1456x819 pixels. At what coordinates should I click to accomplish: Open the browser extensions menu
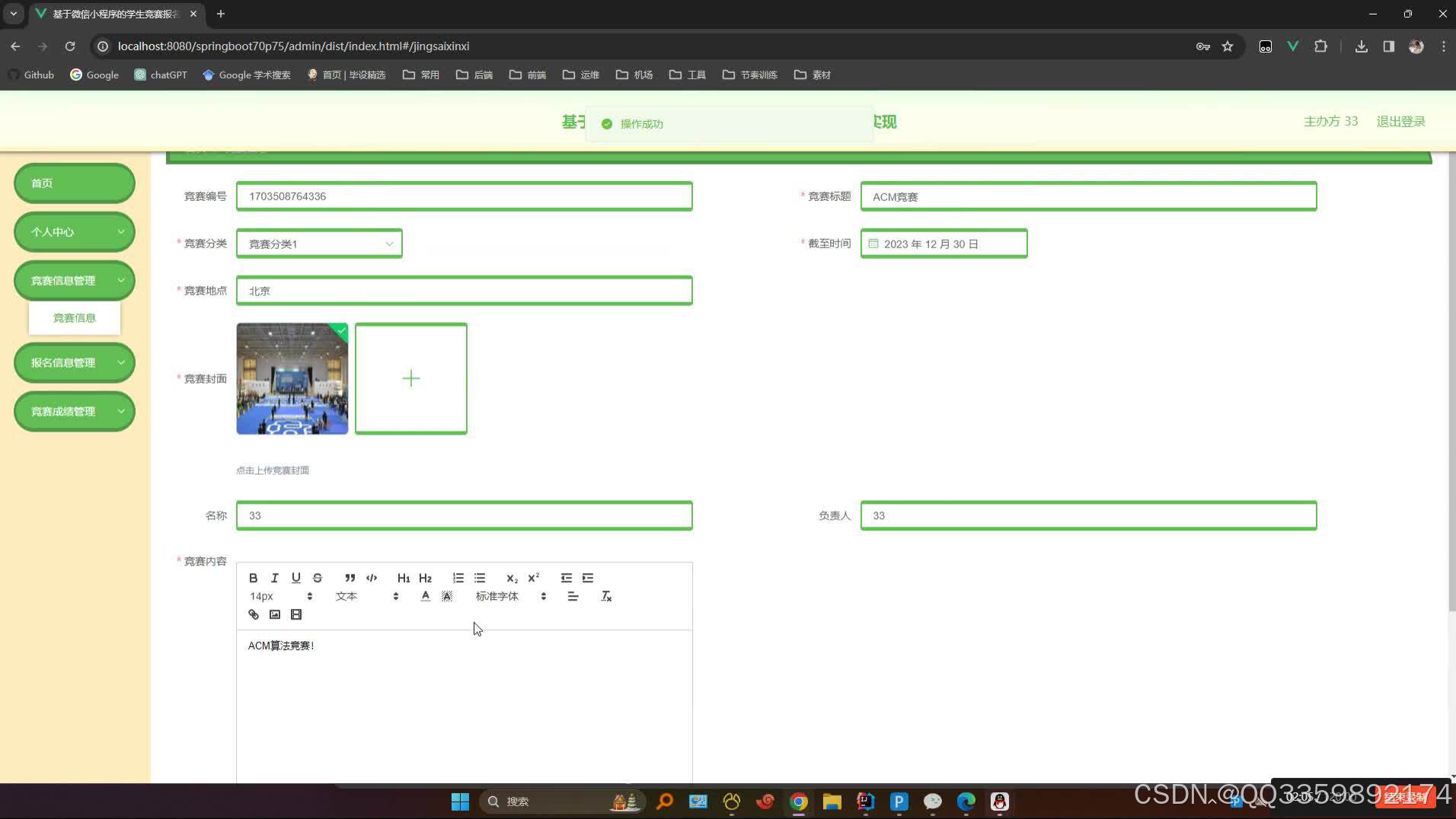[1321, 46]
